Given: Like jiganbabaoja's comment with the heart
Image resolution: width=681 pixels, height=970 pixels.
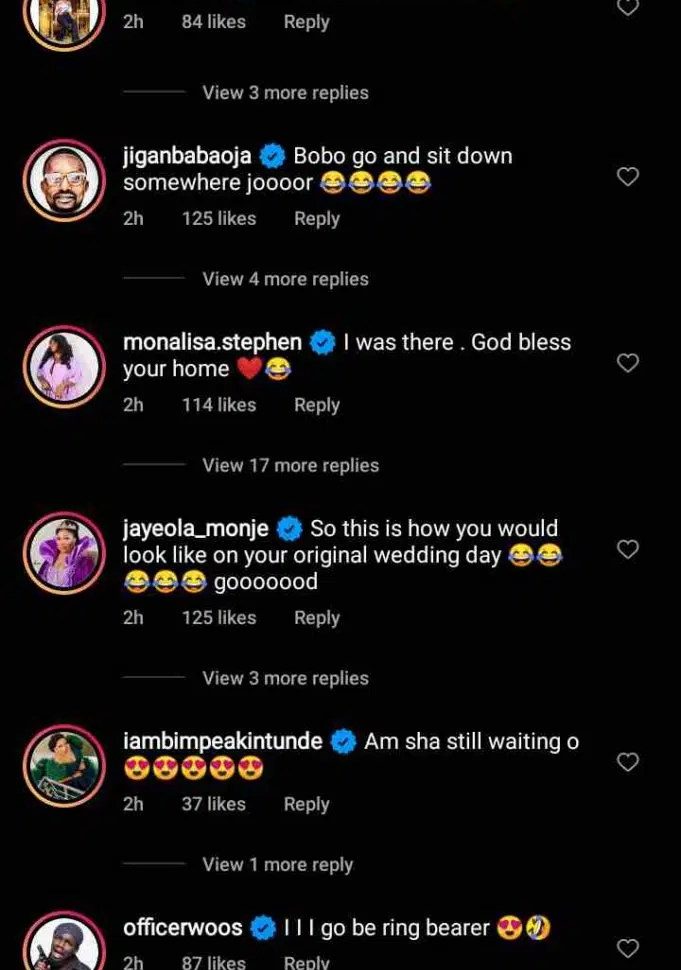Looking at the screenshot, I should 627,177.
